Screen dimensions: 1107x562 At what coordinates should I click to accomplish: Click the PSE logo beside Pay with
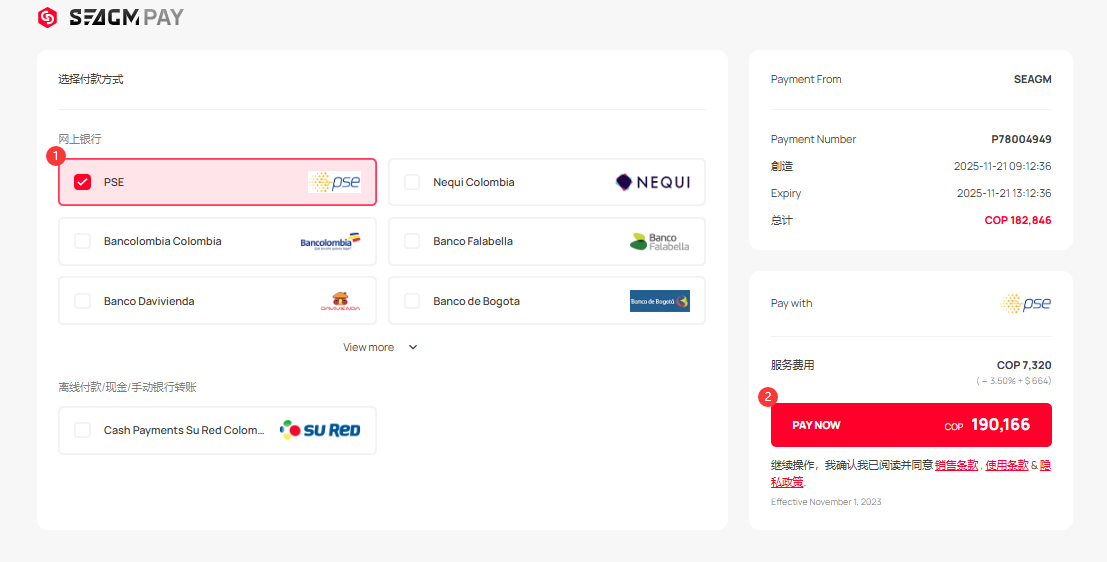click(1026, 304)
